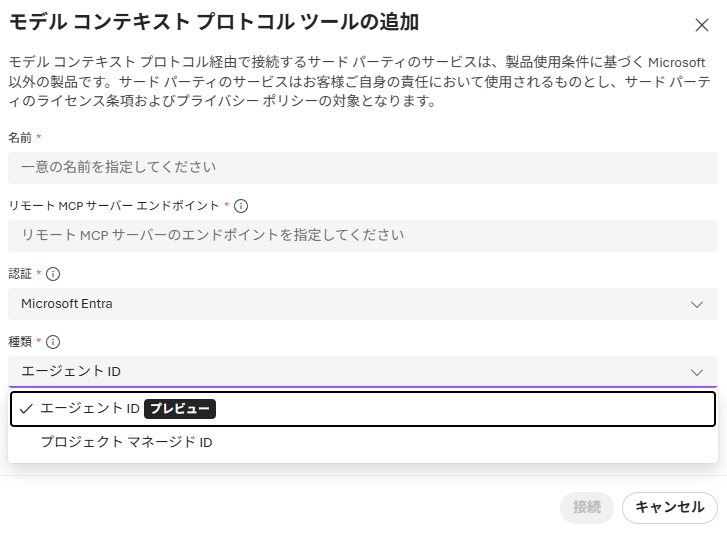Click the プレビュー badge
Image resolution: width=727 pixels, height=538 pixels.
(180, 409)
